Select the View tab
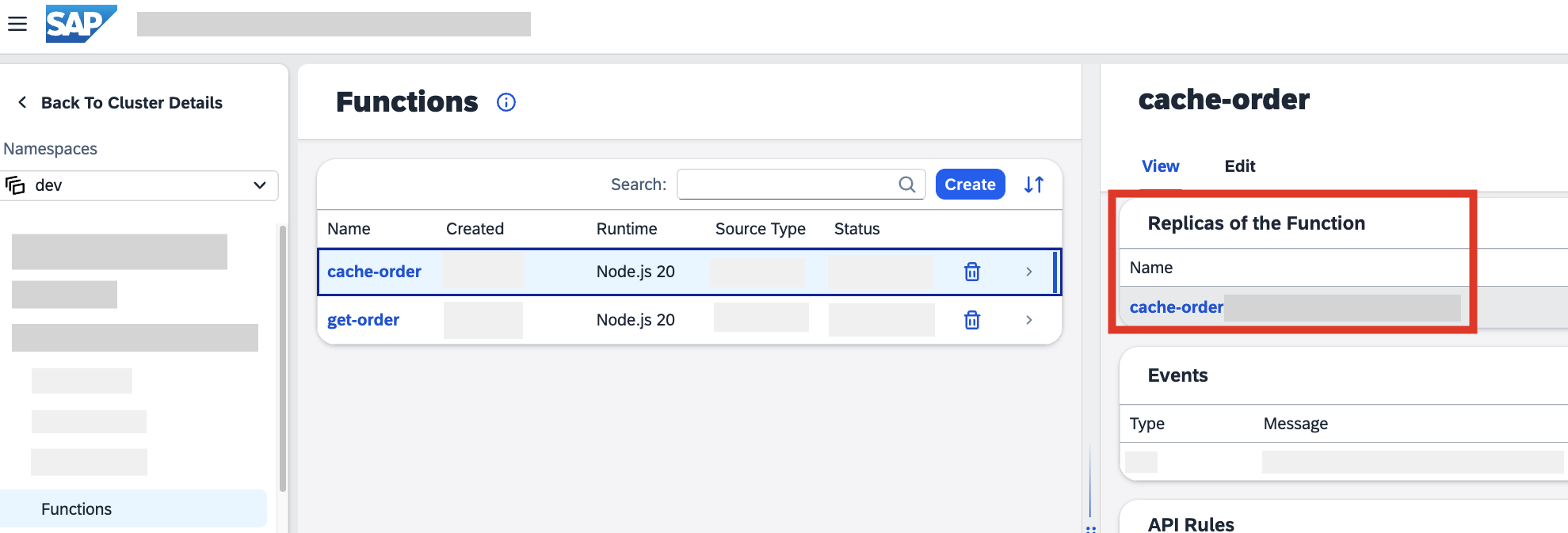This screenshot has width=1568, height=533. tap(1161, 166)
